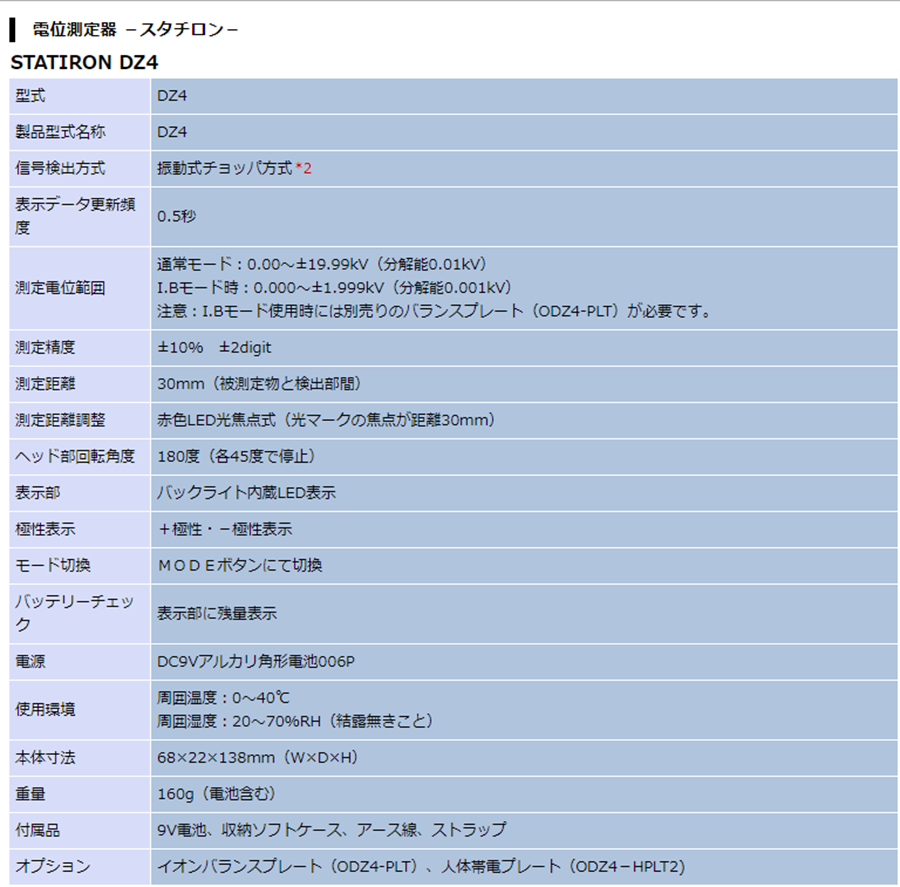
Task: Click the '測定距離調整' label cell
Action: click(80, 420)
